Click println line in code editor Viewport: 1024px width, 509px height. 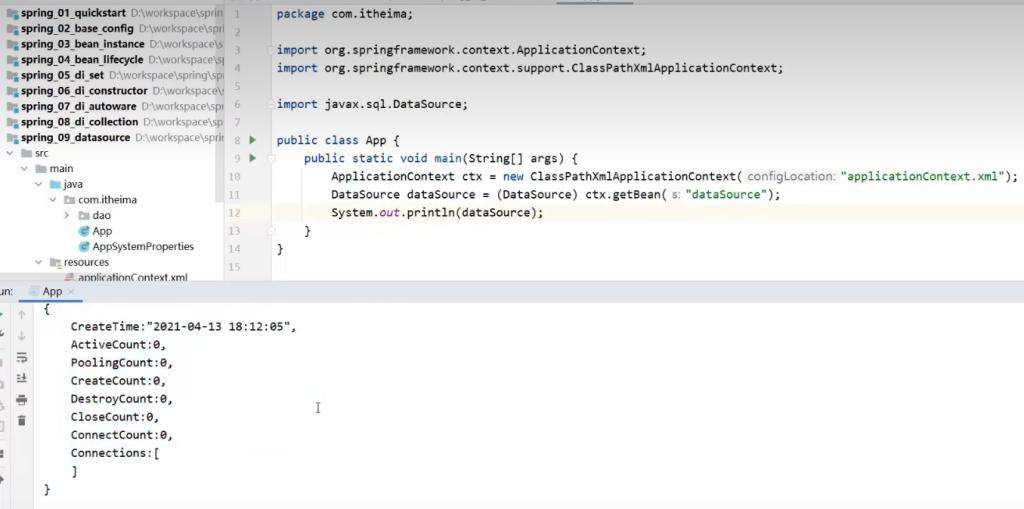439,213
